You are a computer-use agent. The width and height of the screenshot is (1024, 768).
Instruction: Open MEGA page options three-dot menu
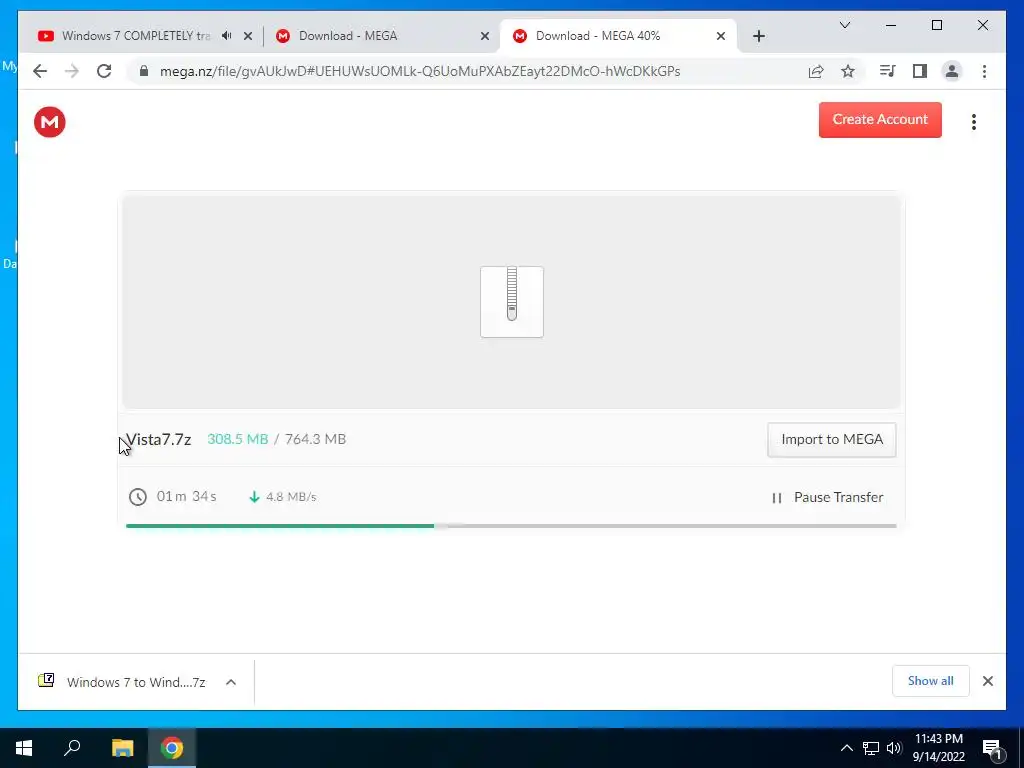(x=973, y=121)
